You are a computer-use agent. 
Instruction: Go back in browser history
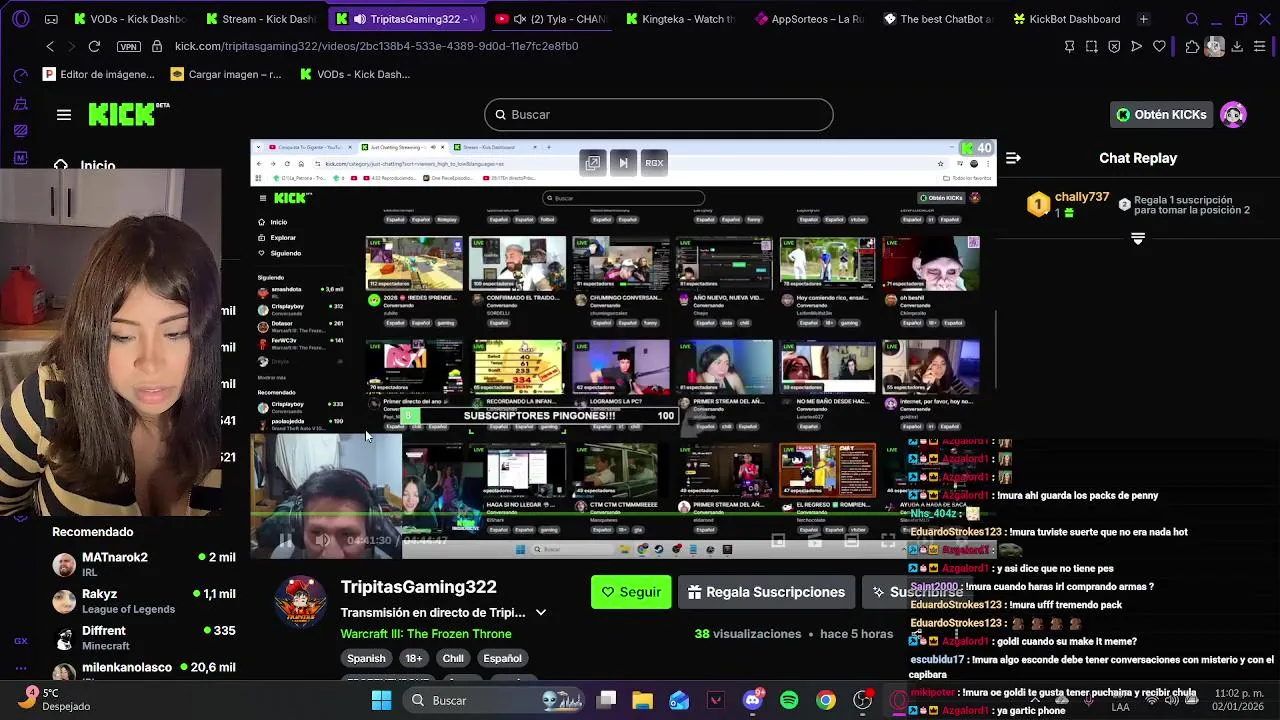point(50,46)
